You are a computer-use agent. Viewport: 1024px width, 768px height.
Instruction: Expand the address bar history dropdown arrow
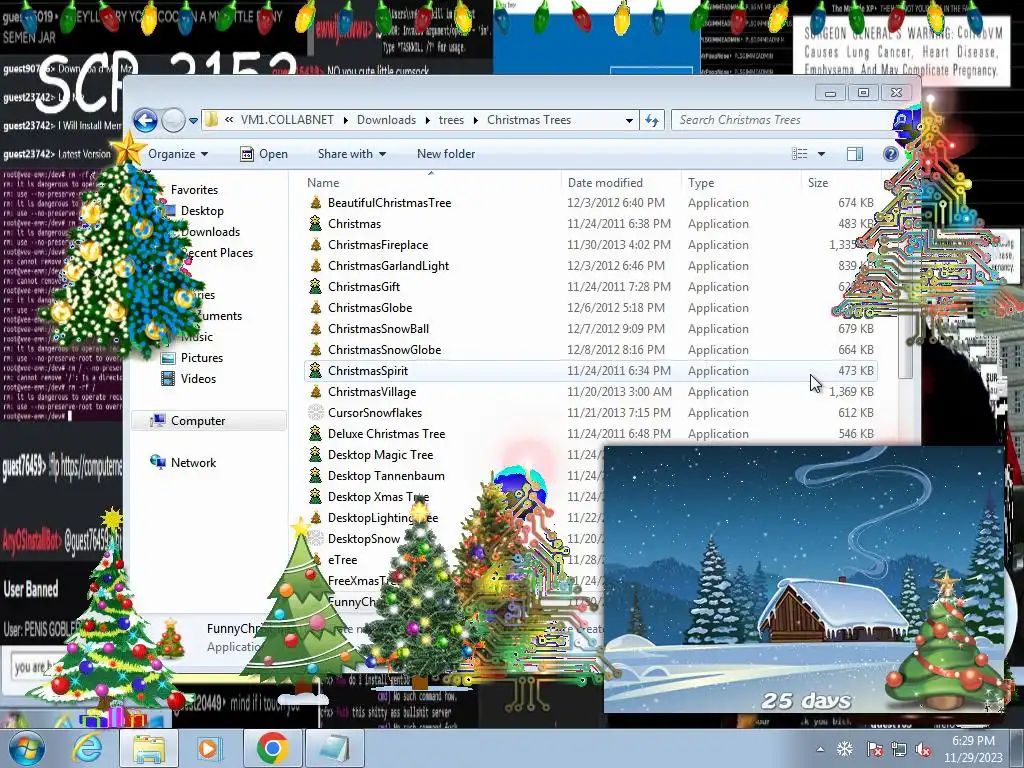point(629,120)
